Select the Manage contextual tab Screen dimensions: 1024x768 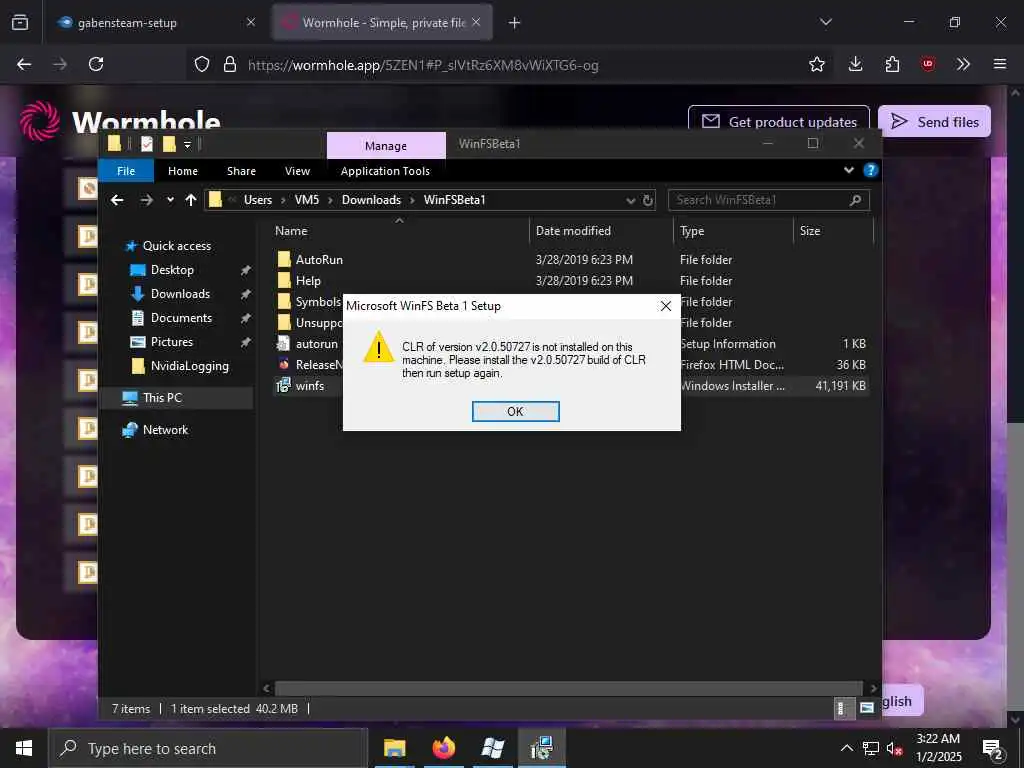386,146
